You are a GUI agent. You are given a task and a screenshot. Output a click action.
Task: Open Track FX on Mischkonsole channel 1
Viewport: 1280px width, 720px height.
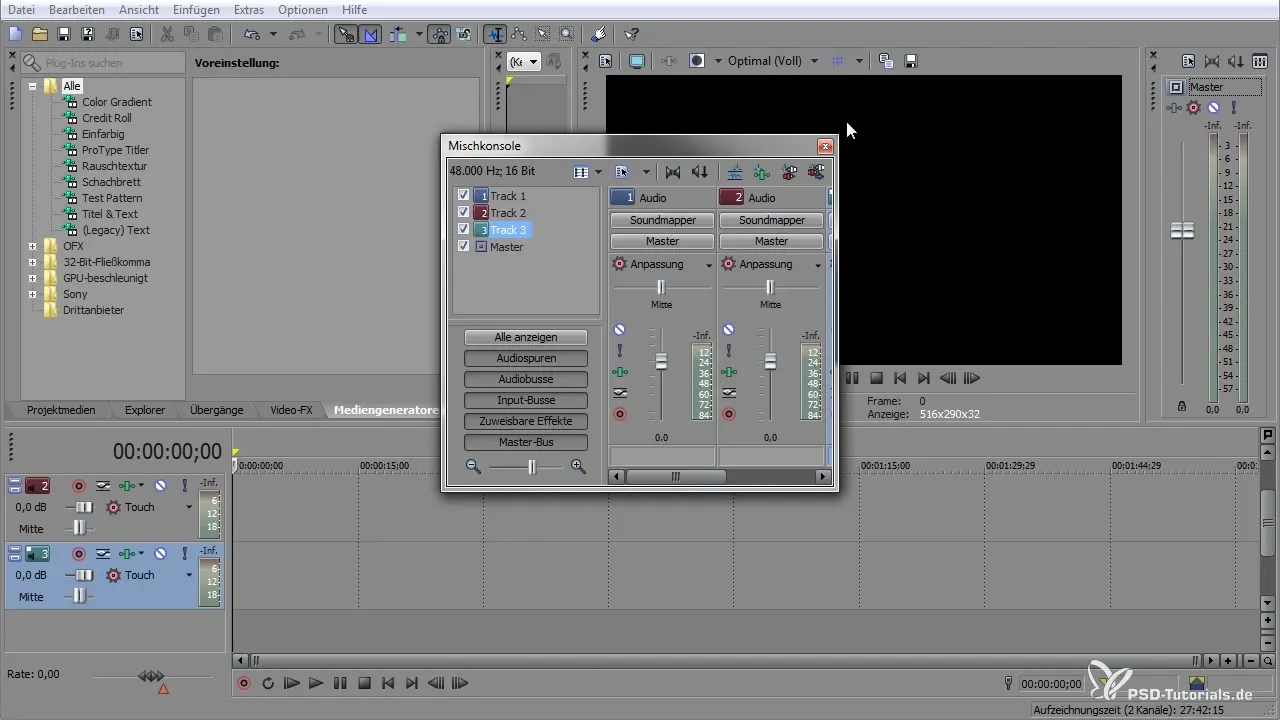[x=619, y=371]
